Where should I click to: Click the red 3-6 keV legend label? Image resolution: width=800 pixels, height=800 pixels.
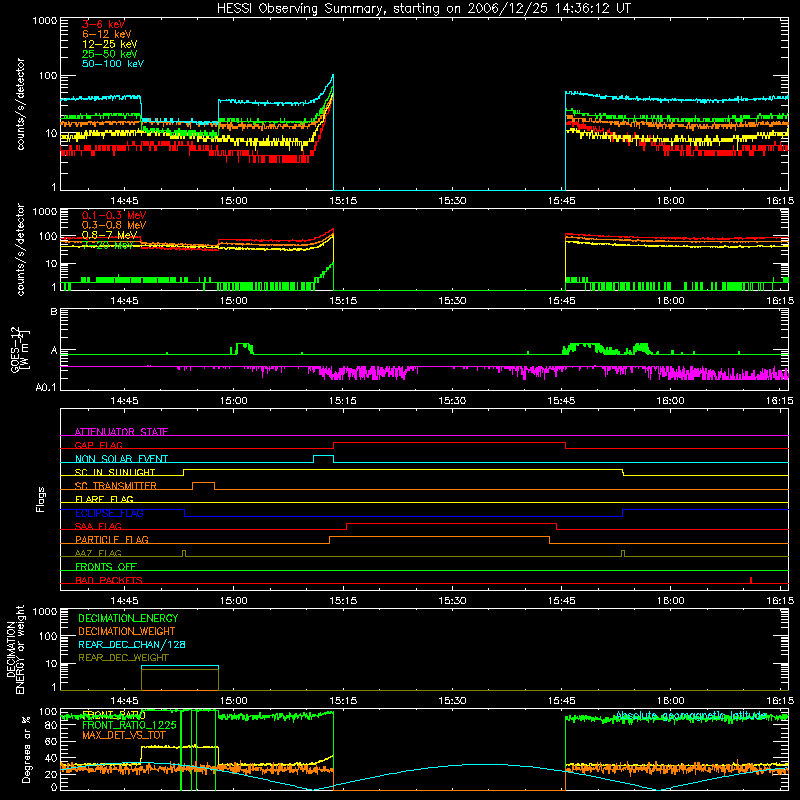point(103,24)
